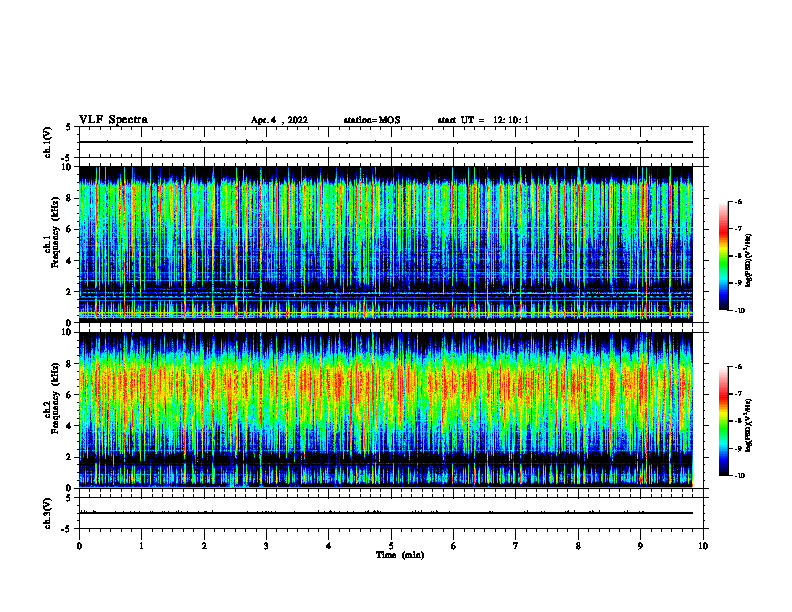Click the "6" kHz tick on ch.1 spectrogram

coord(70,229)
